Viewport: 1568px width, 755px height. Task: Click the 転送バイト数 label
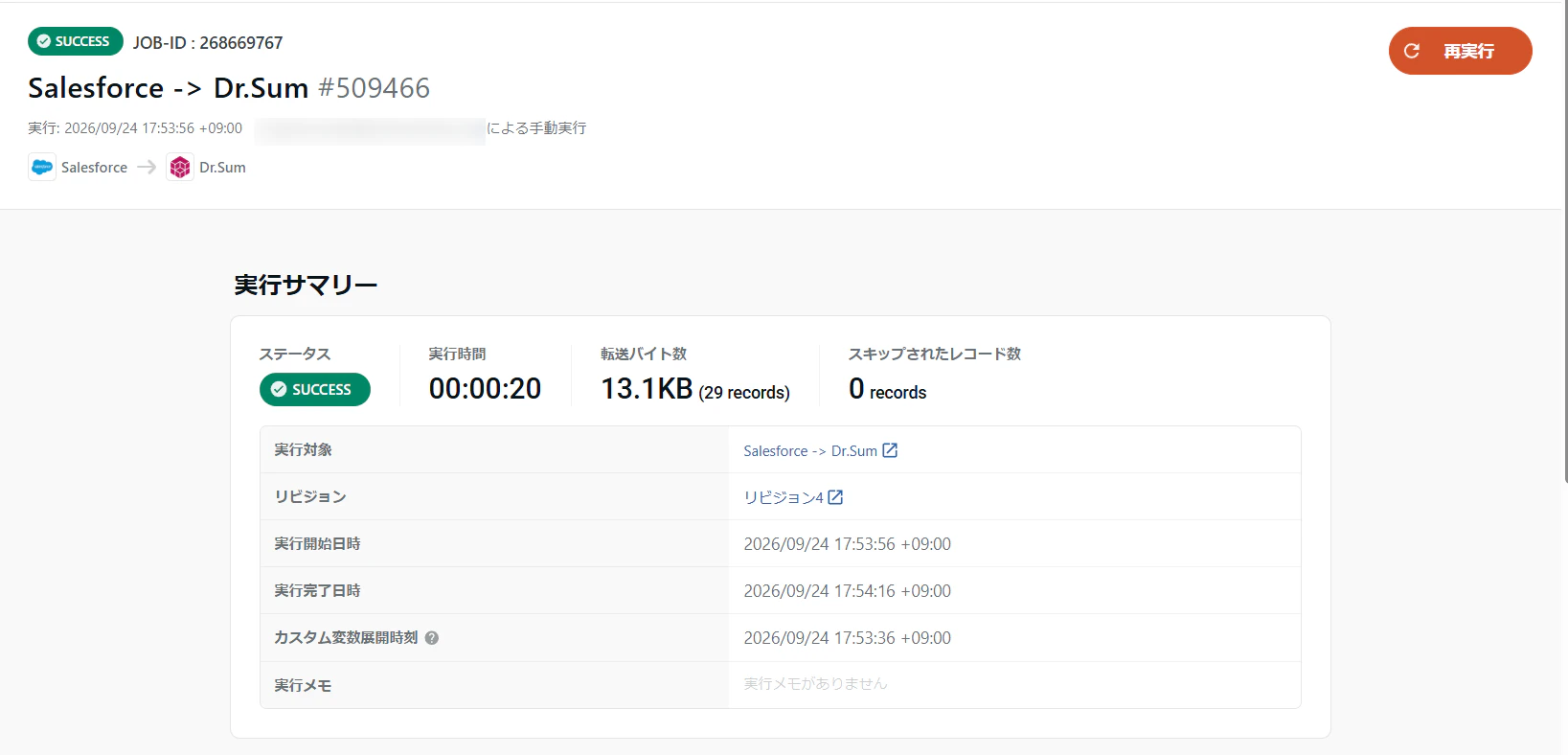tap(644, 354)
